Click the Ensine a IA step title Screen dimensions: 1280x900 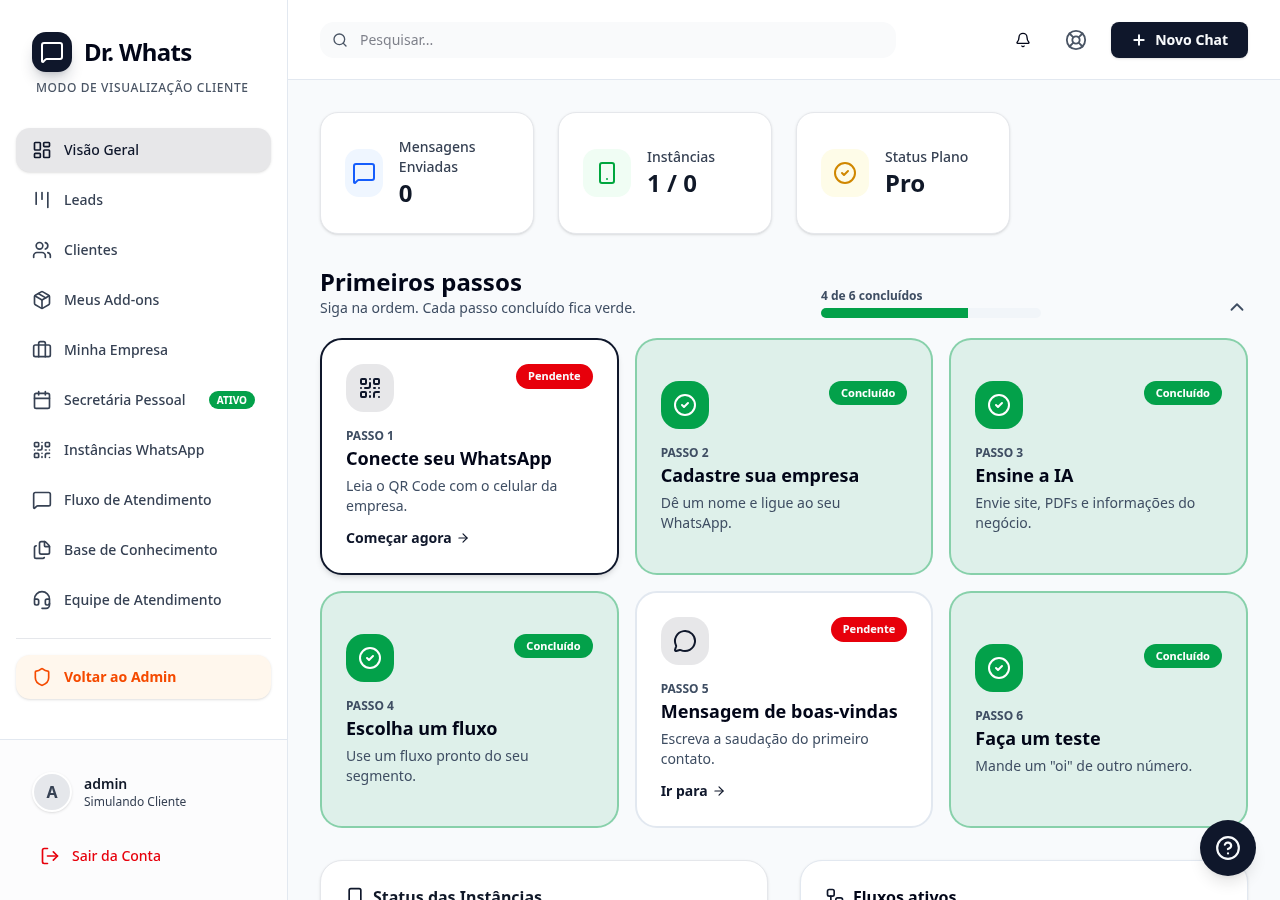click(1024, 476)
